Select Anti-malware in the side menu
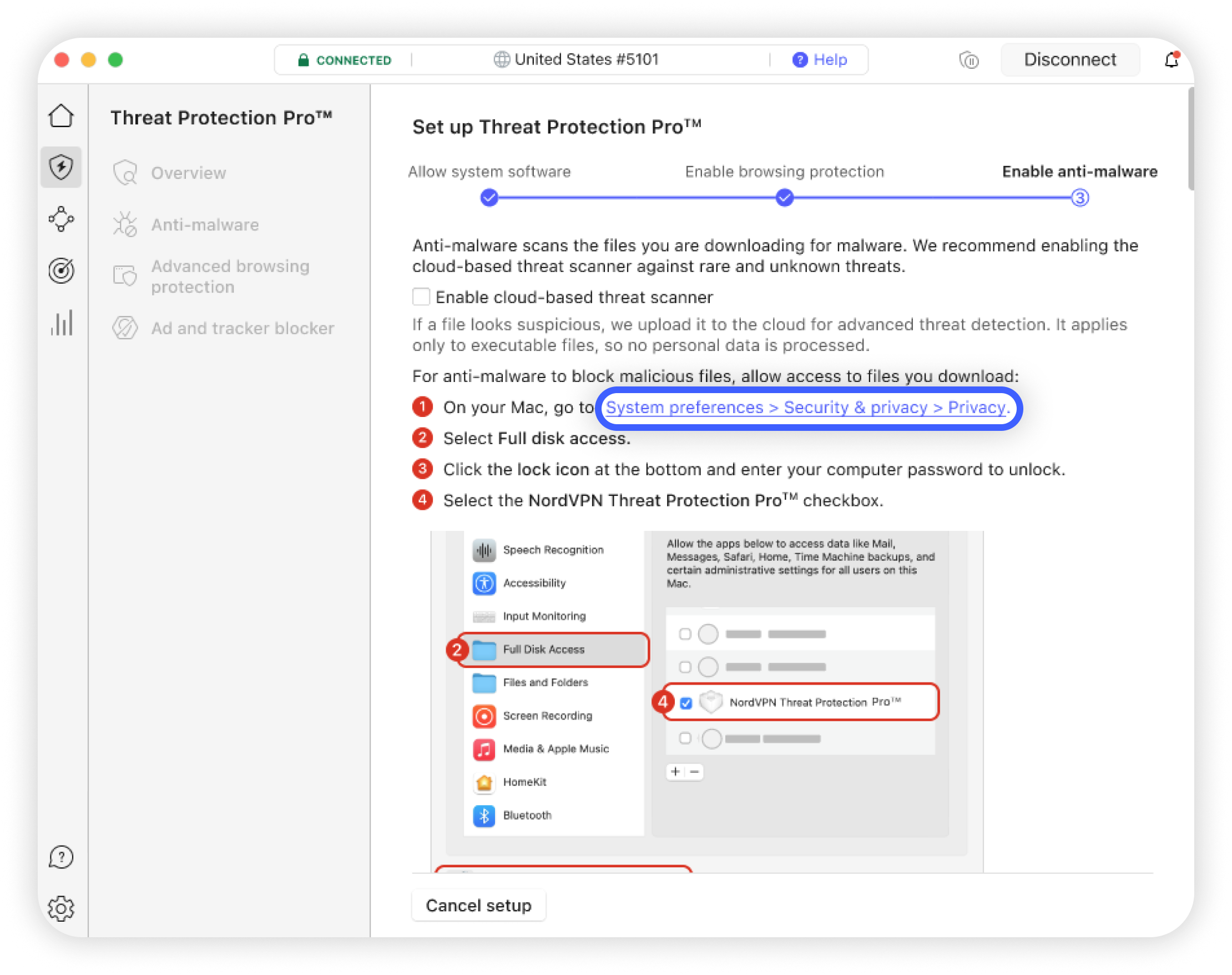The width and height of the screenshot is (1232, 975). pyautogui.click(x=205, y=225)
